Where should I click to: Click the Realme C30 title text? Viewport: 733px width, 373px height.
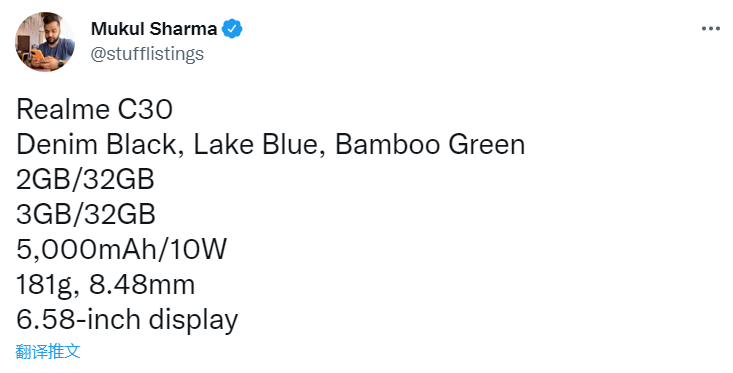coord(94,109)
